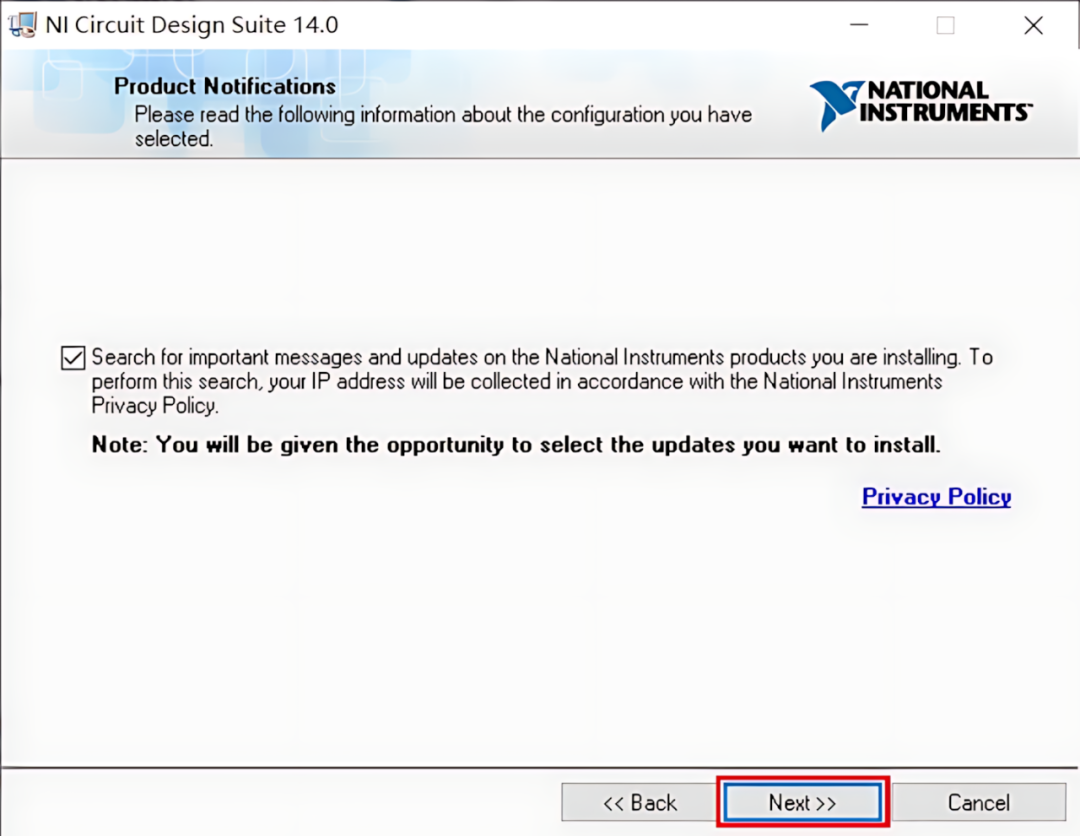Viewport: 1080px width, 836px height.
Task: Click the National Instruments logo
Action: (921, 105)
